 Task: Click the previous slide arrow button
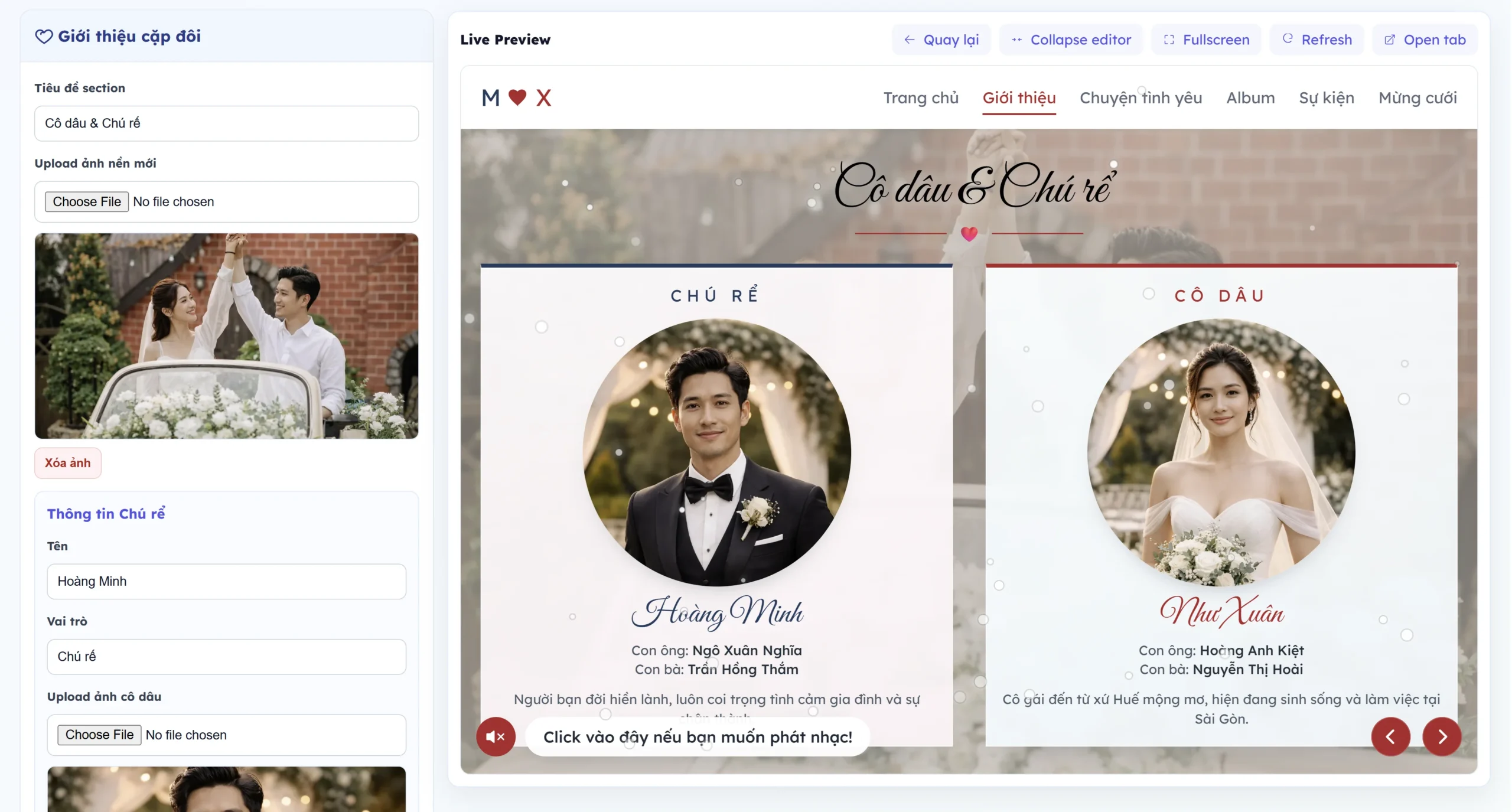[1390, 736]
